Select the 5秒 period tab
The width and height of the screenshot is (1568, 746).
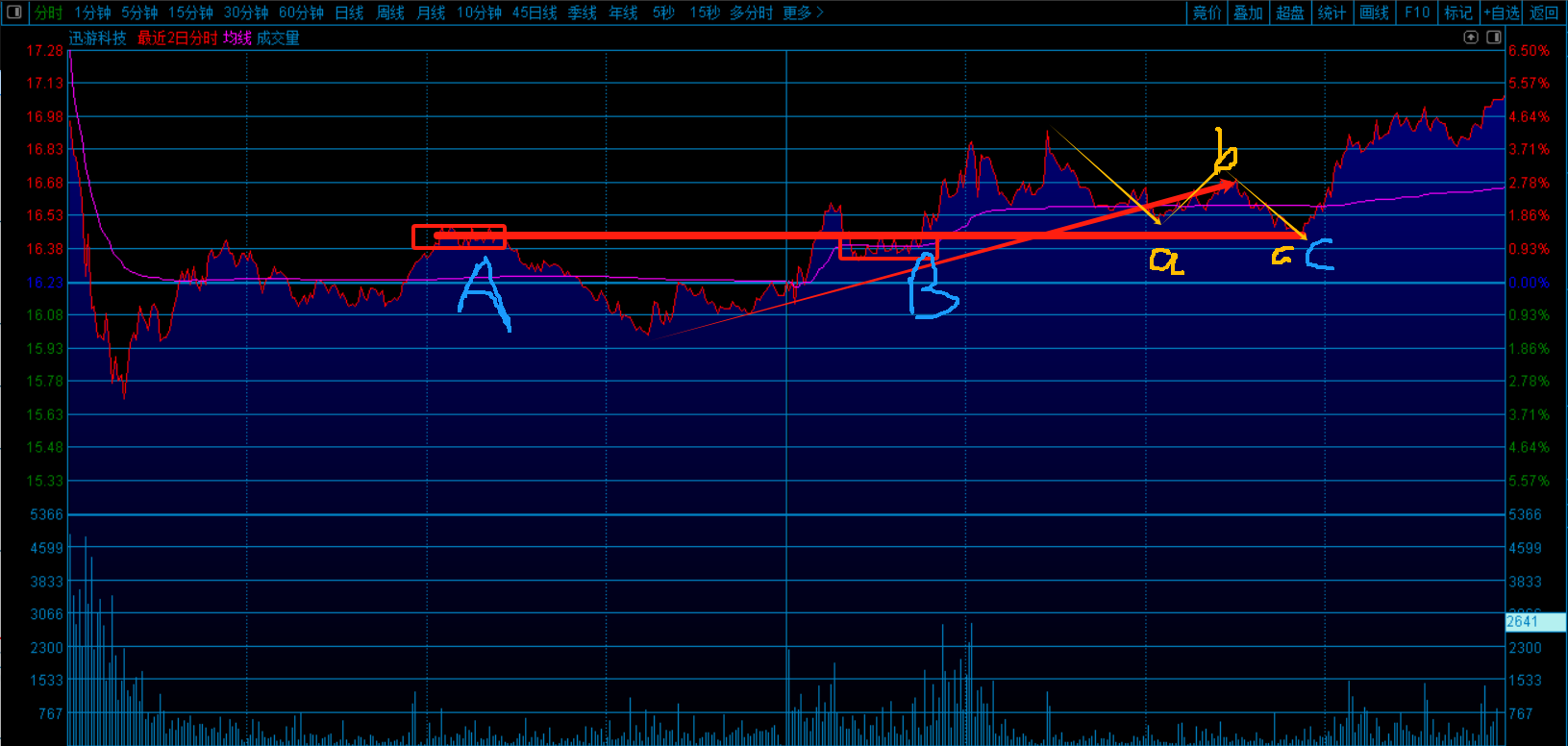663,12
